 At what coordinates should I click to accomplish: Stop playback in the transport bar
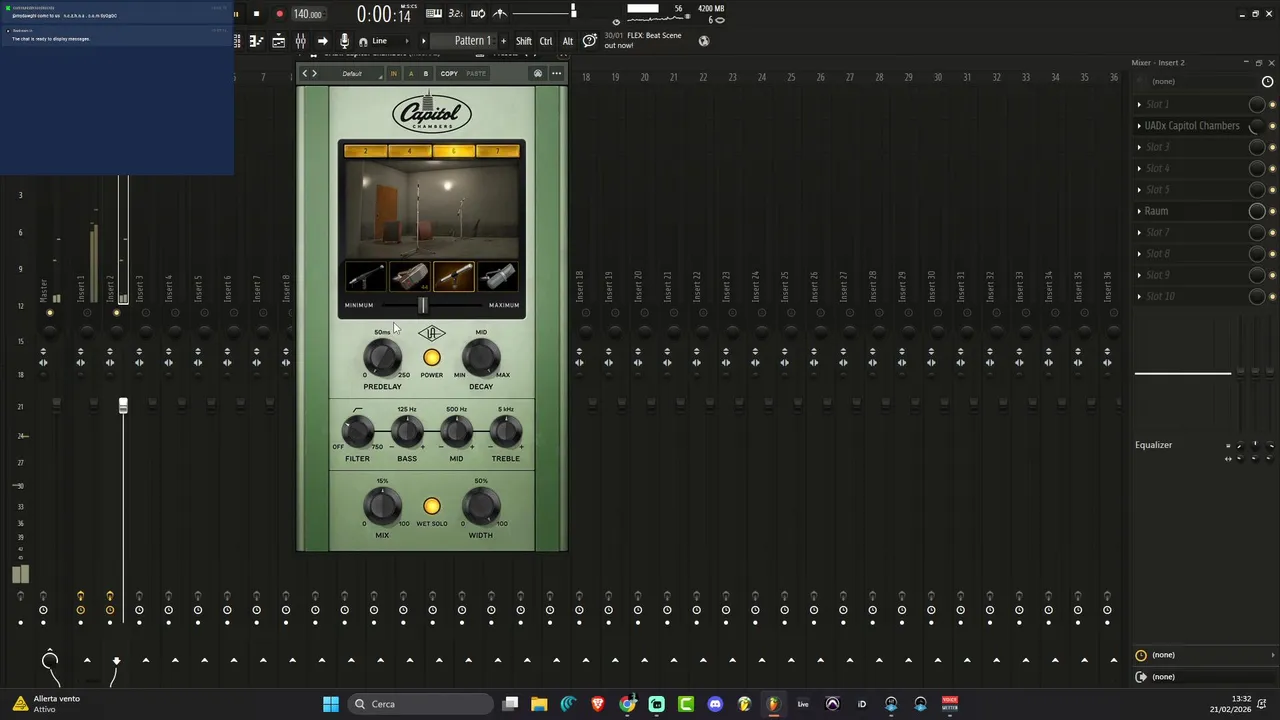256,14
